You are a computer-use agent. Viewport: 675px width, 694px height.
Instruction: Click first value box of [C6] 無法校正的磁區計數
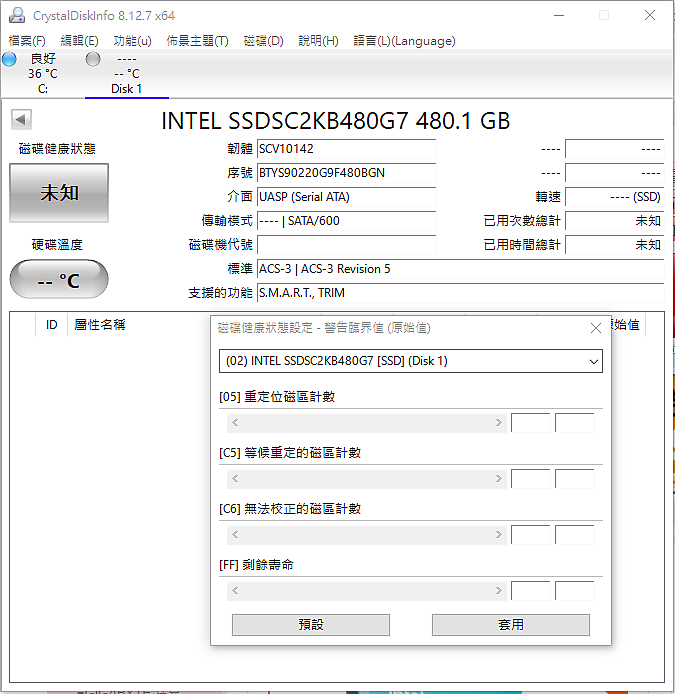531,535
